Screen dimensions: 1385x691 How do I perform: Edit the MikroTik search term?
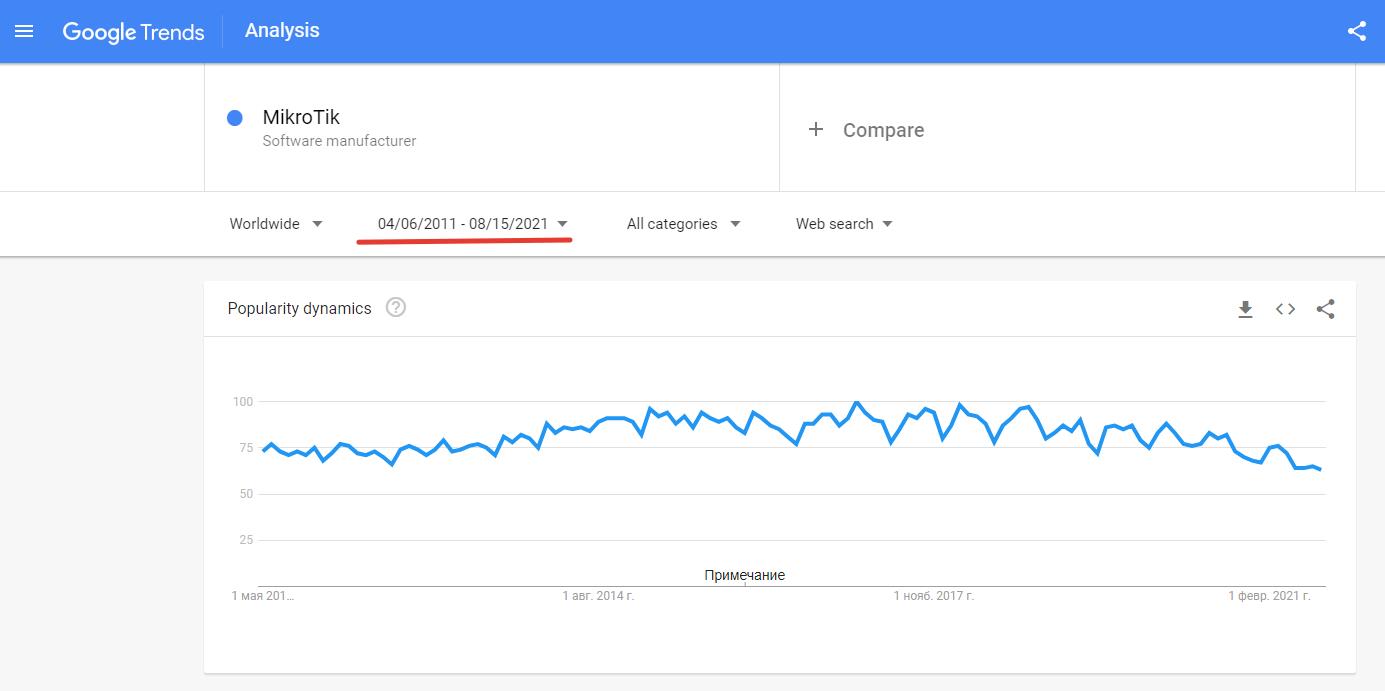point(301,117)
